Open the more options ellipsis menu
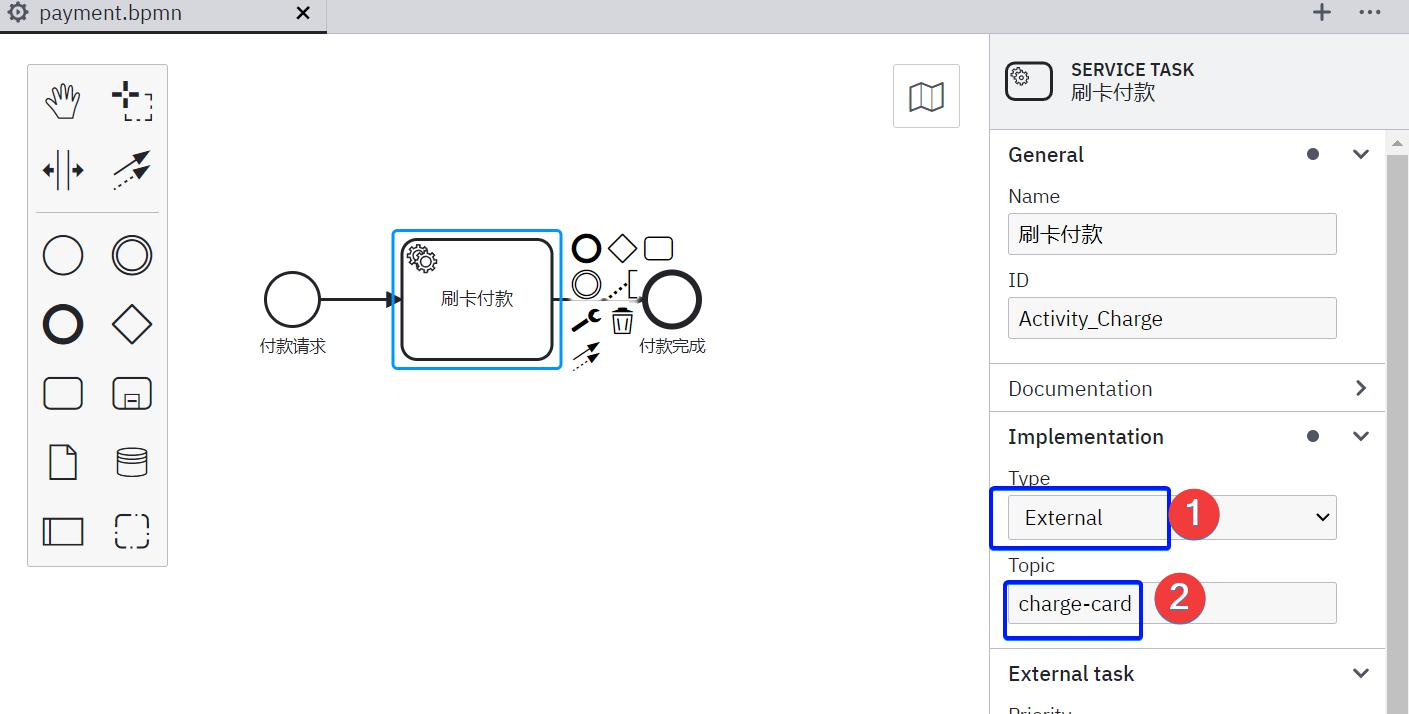The width and height of the screenshot is (1409, 714). pos(1370,13)
